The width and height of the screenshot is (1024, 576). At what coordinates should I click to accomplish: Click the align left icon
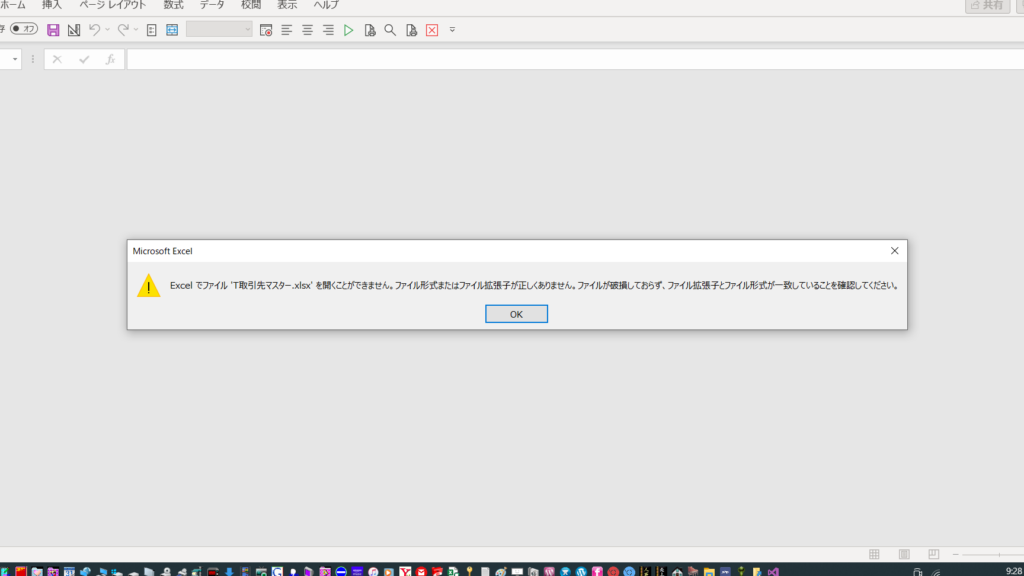point(286,30)
